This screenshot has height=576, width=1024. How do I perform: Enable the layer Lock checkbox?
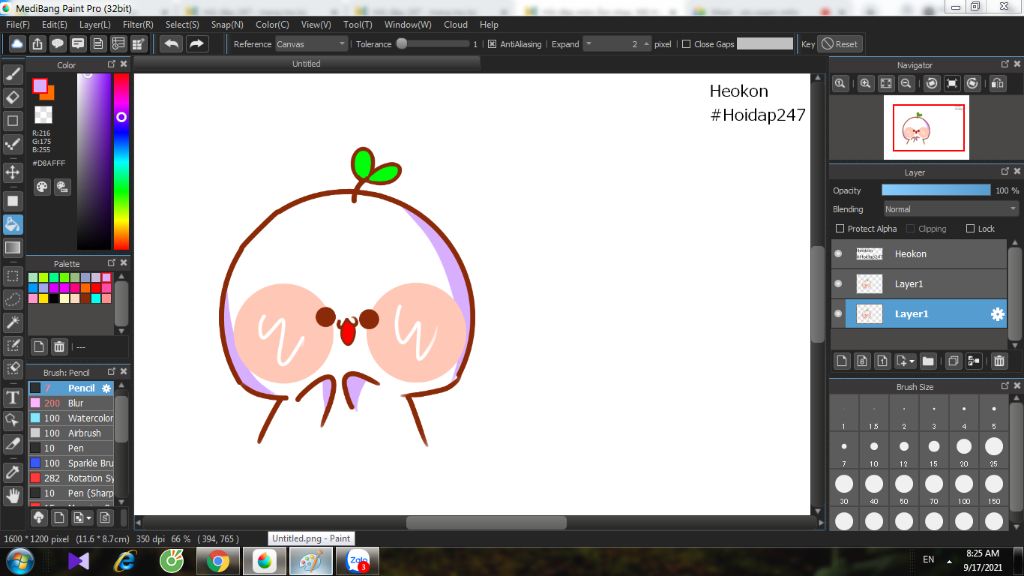[970, 229]
